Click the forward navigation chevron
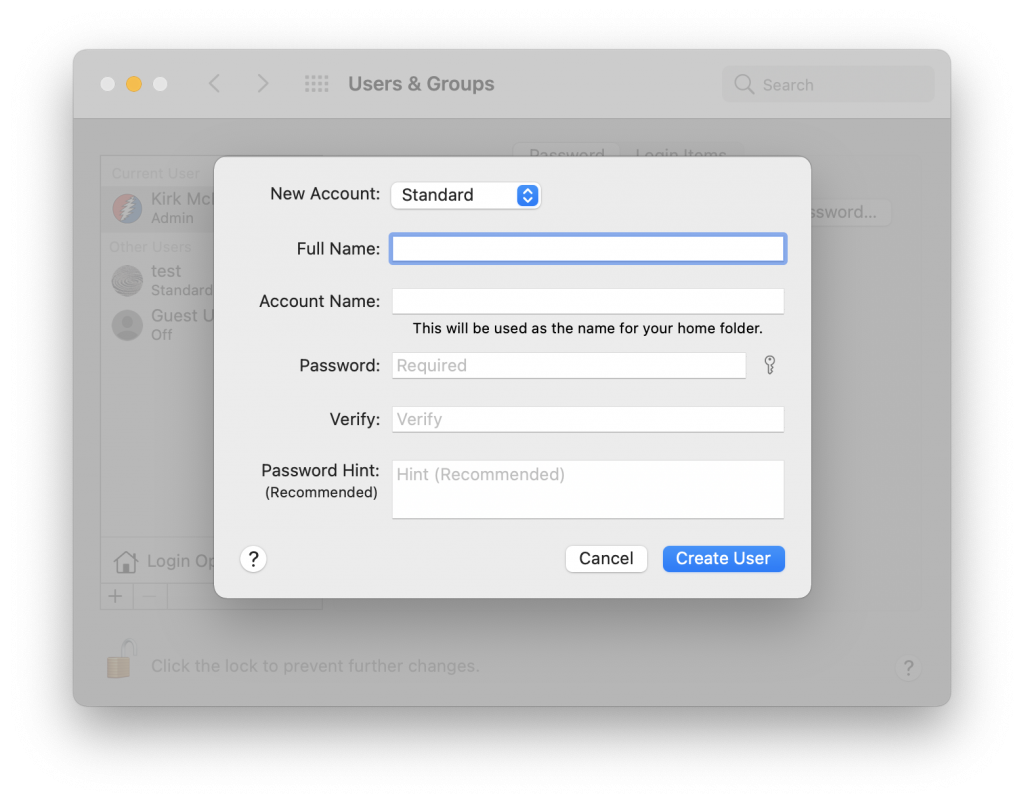This screenshot has width=1024, height=803. (263, 84)
